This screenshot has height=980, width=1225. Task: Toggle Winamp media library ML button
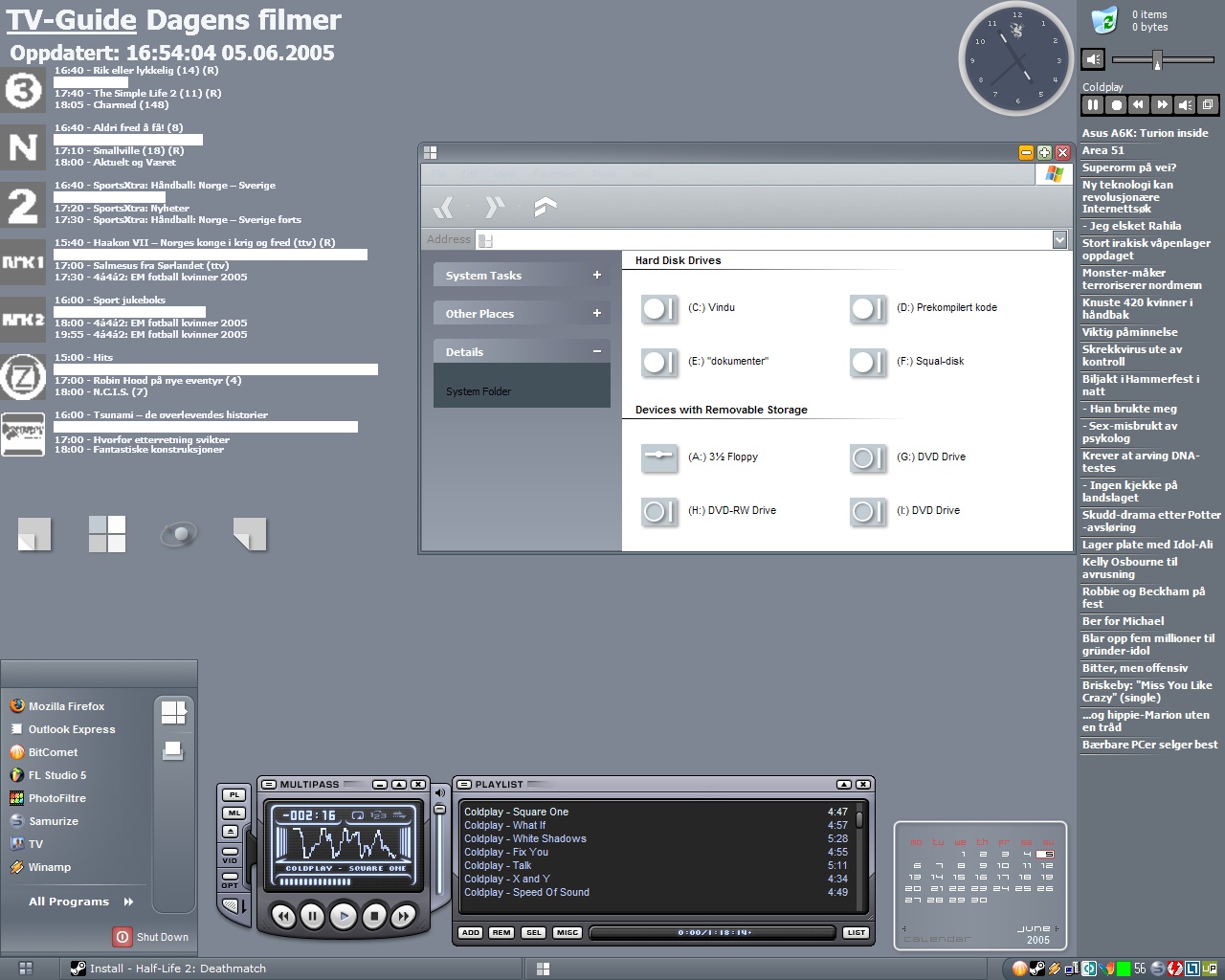tap(234, 813)
